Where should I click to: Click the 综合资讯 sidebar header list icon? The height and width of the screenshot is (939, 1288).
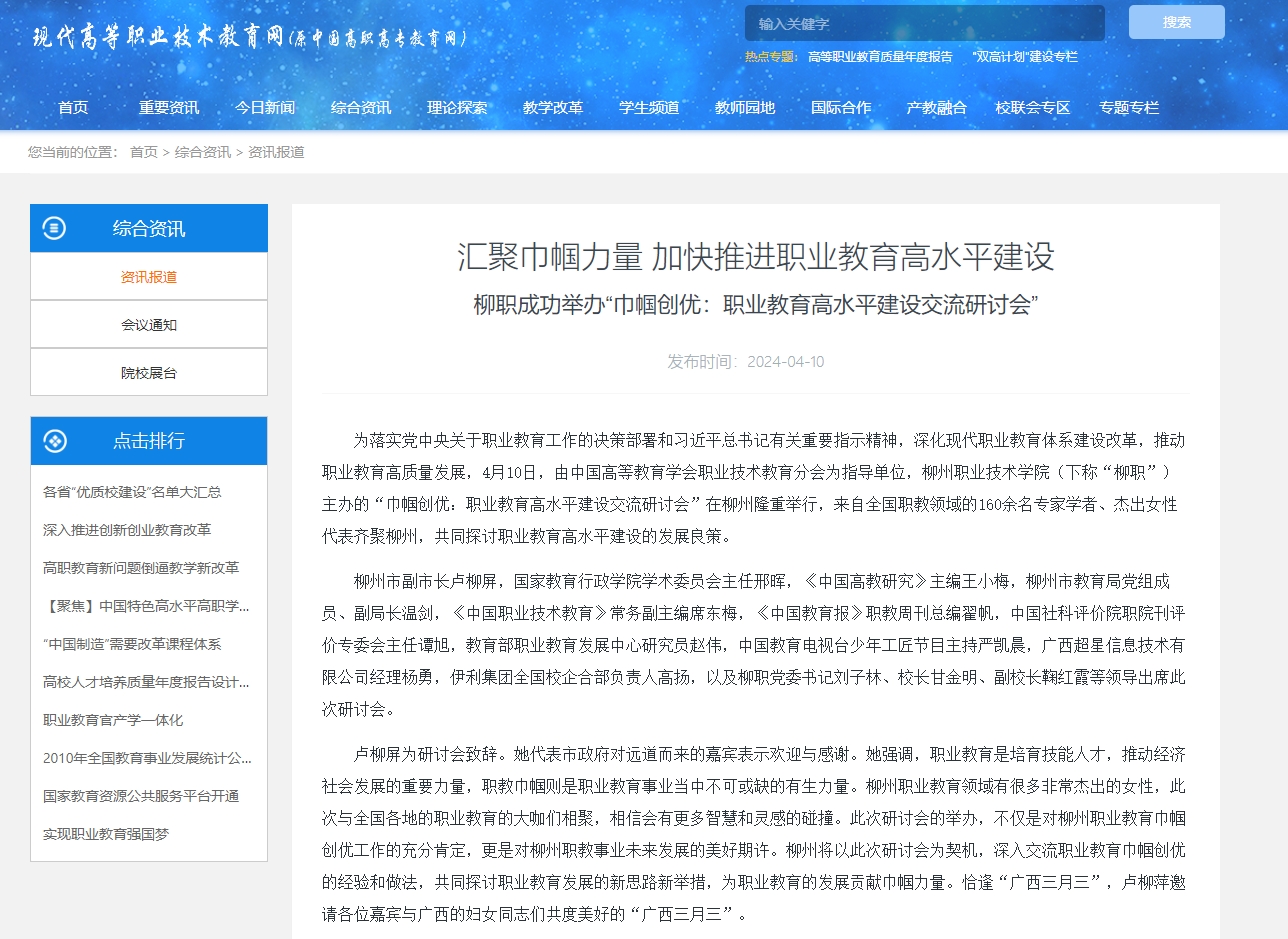pos(54,229)
